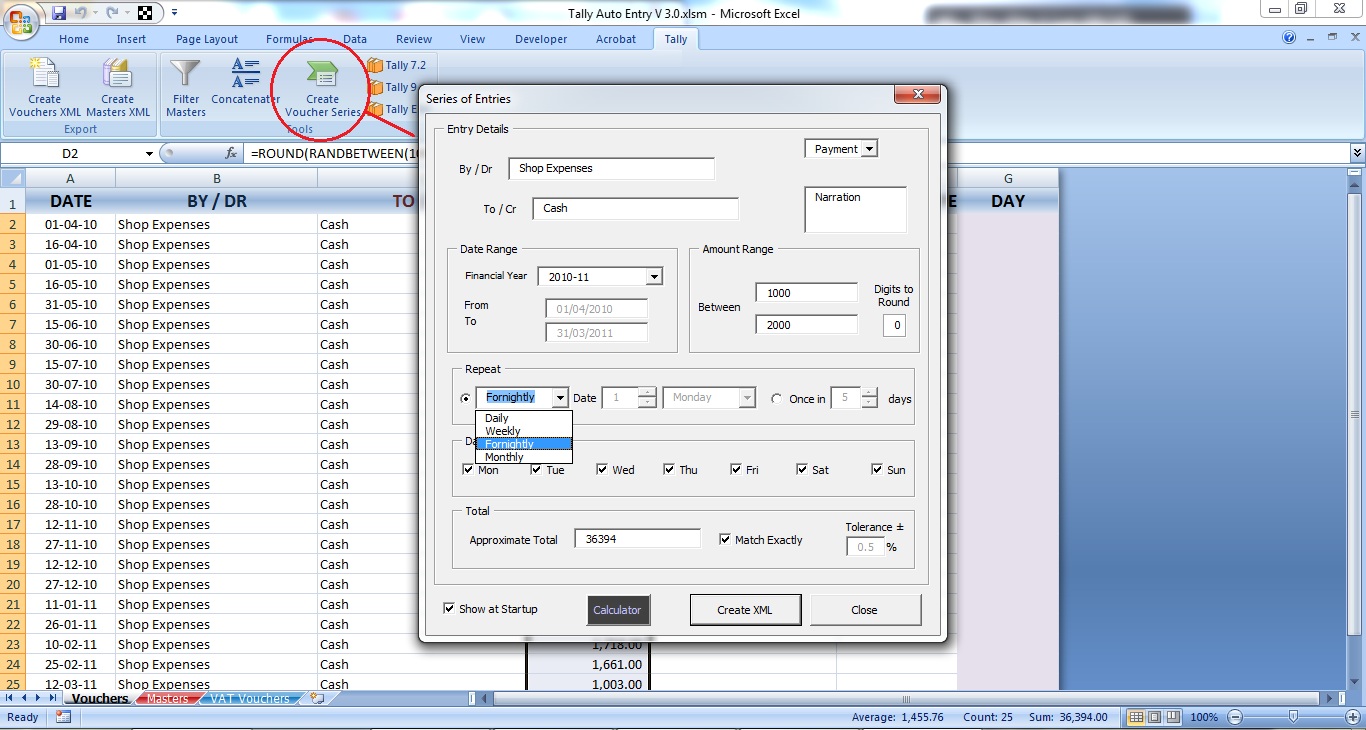Uncheck the Sat checkbox
Viewport: 1366px width, 730px height.
click(802, 469)
